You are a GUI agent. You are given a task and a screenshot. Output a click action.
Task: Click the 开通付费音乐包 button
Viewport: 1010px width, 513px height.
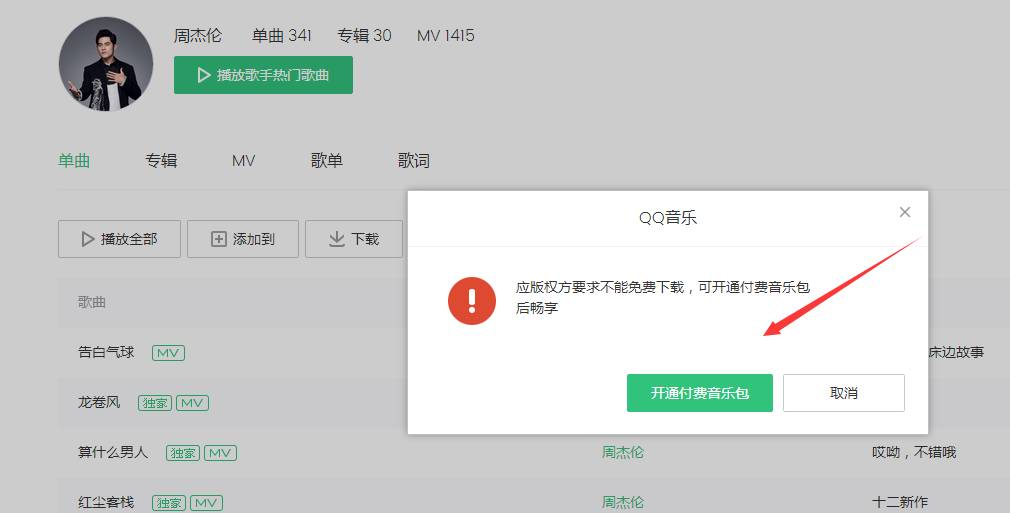coord(700,392)
